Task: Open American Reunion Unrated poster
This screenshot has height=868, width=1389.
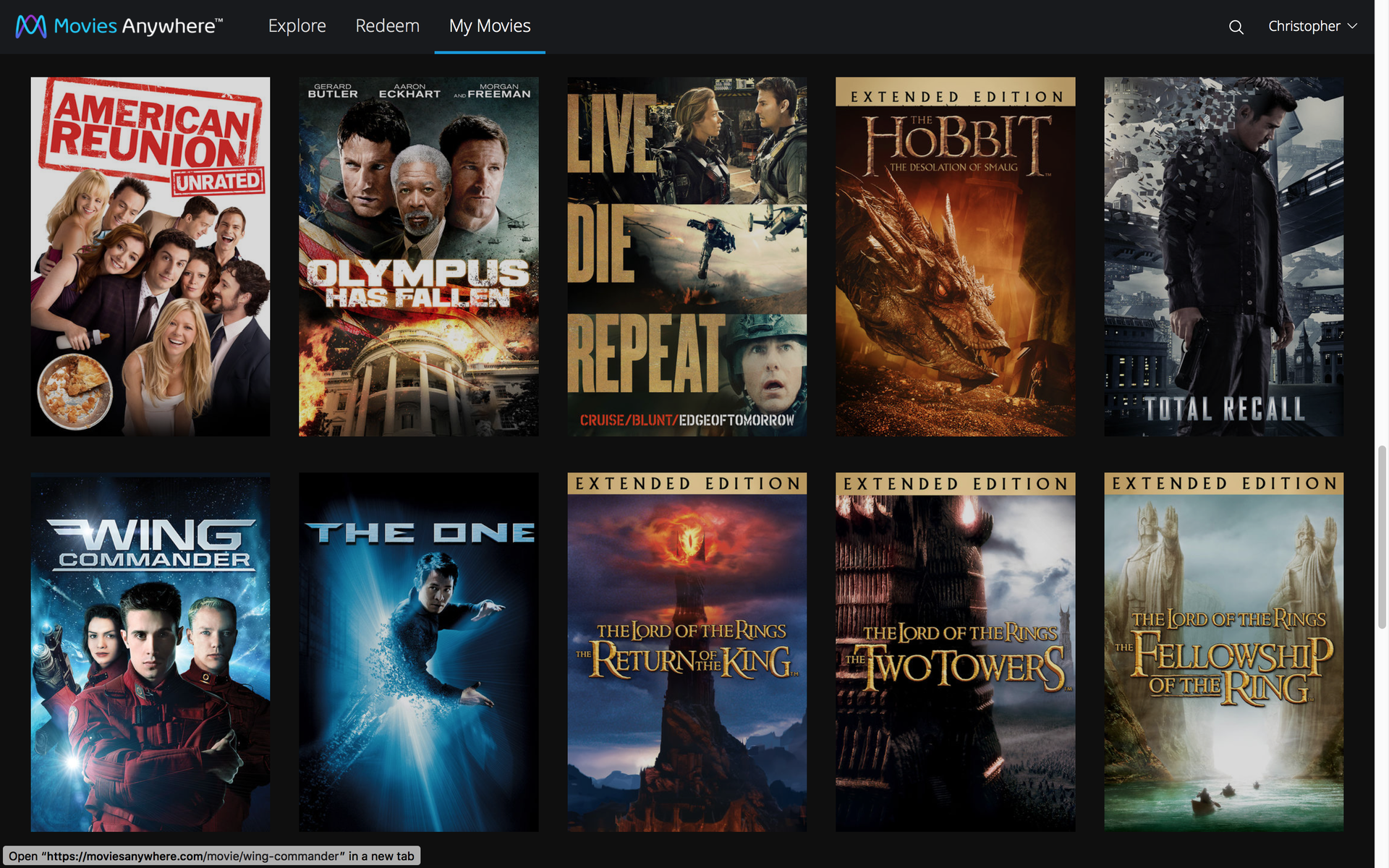Action: click(x=150, y=256)
